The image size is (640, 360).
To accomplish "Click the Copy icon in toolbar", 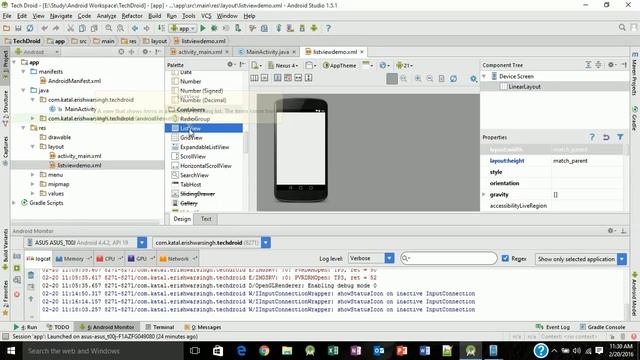I will click(82, 28).
